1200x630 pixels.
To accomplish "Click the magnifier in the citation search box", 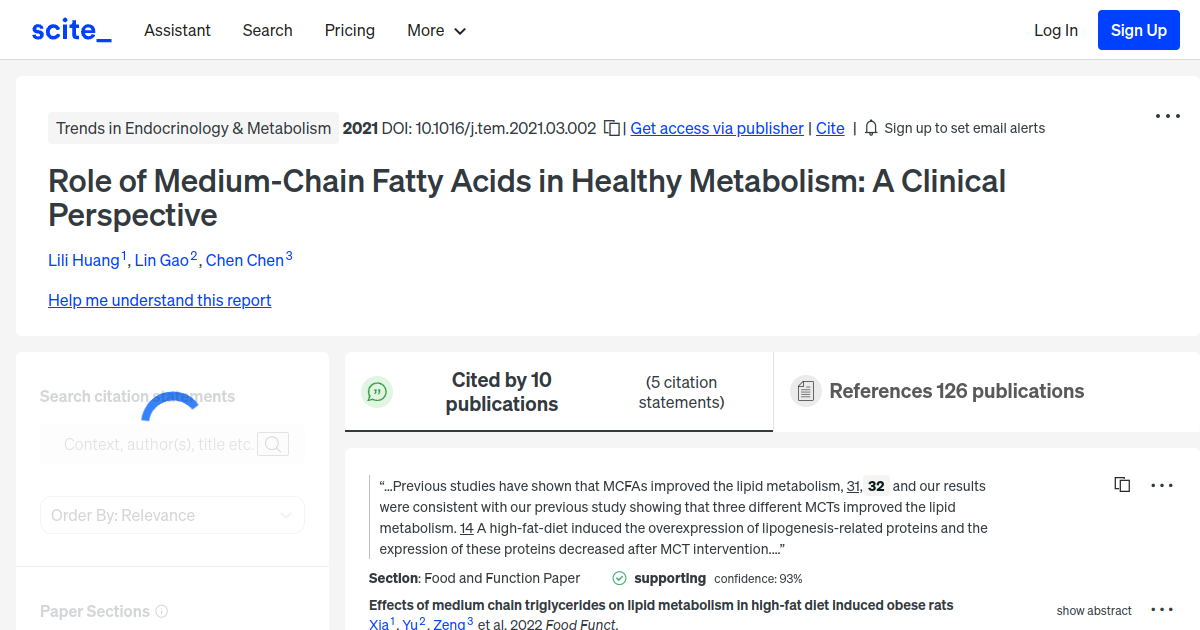I will click(x=272, y=443).
